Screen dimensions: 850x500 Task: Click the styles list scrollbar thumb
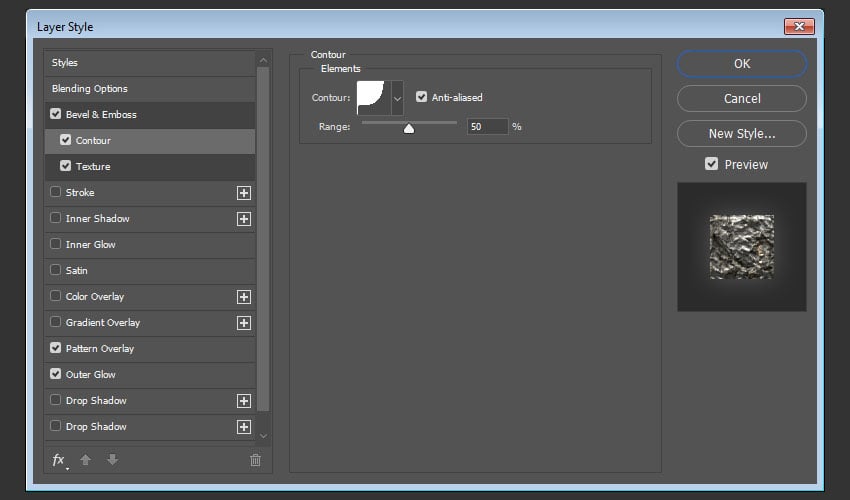click(x=263, y=239)
